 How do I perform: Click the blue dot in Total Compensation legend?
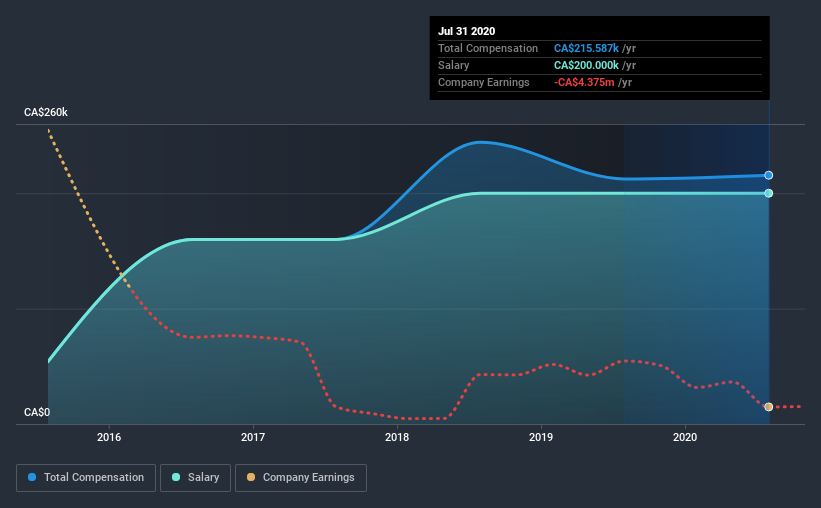(x=32, y=477)
